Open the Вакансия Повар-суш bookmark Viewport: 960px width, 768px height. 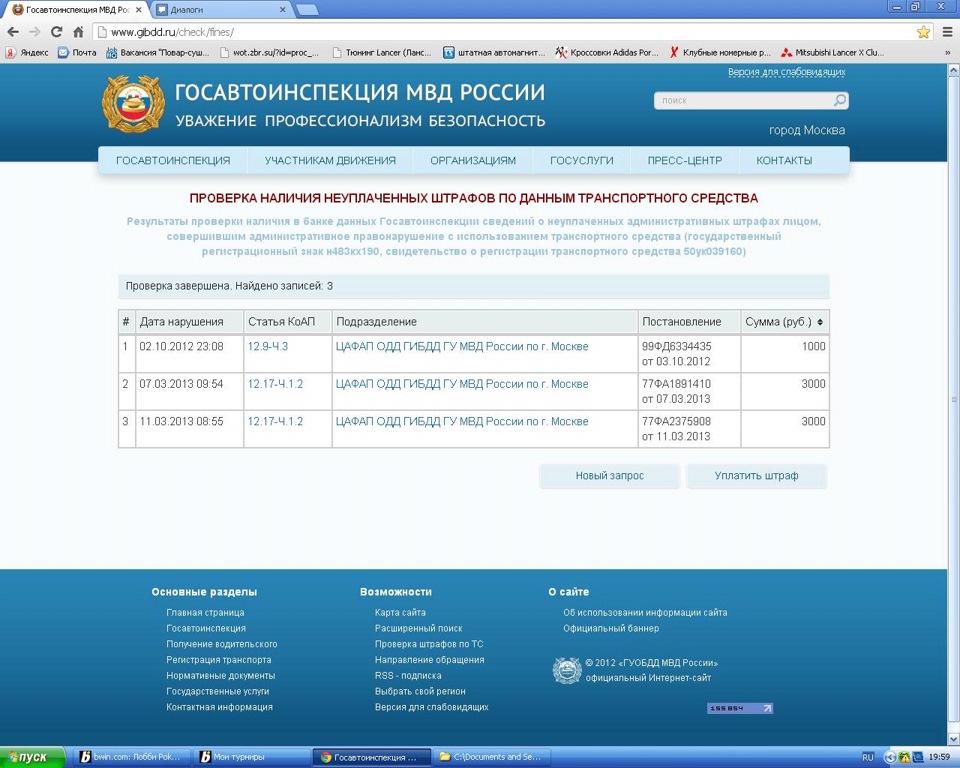[x=158, y=53]
